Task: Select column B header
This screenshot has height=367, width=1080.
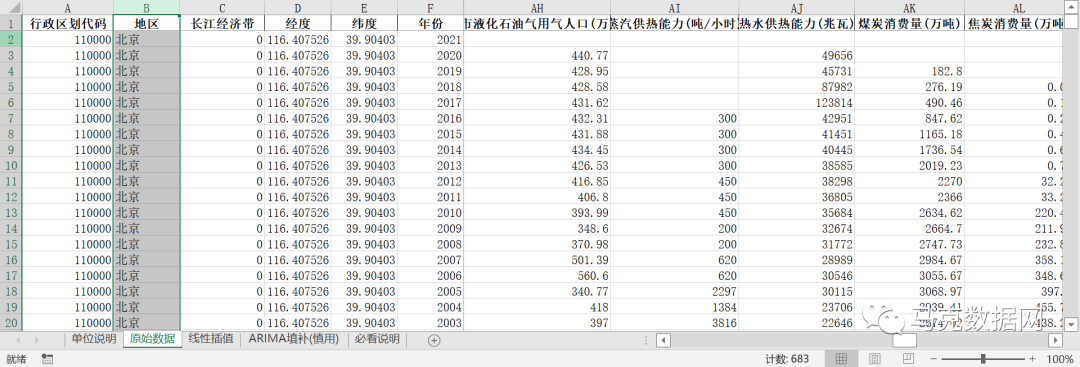Action: (x=147, y=8)
